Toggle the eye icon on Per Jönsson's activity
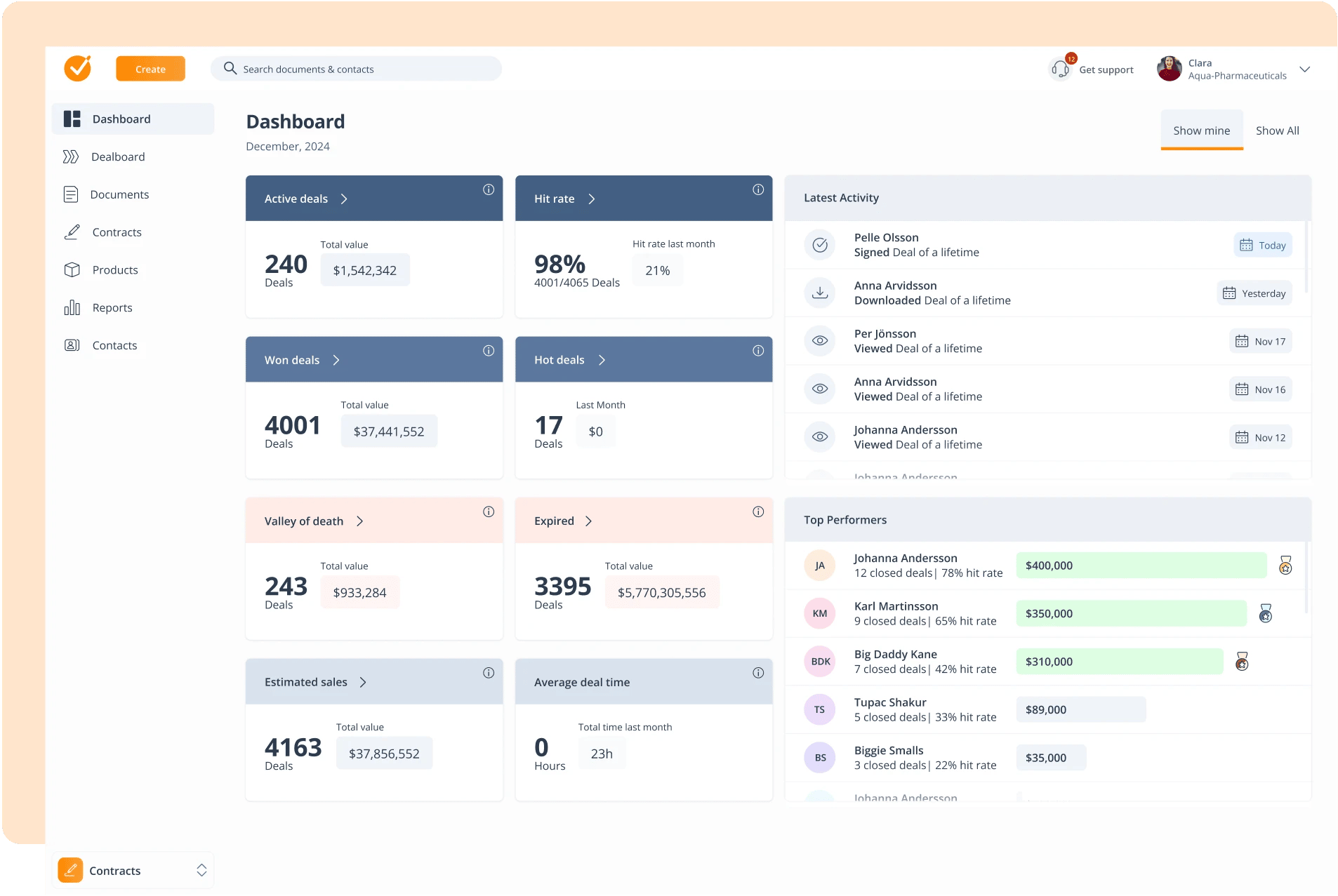The height and width of the screenshot is (896, 1338). (820, 341)
